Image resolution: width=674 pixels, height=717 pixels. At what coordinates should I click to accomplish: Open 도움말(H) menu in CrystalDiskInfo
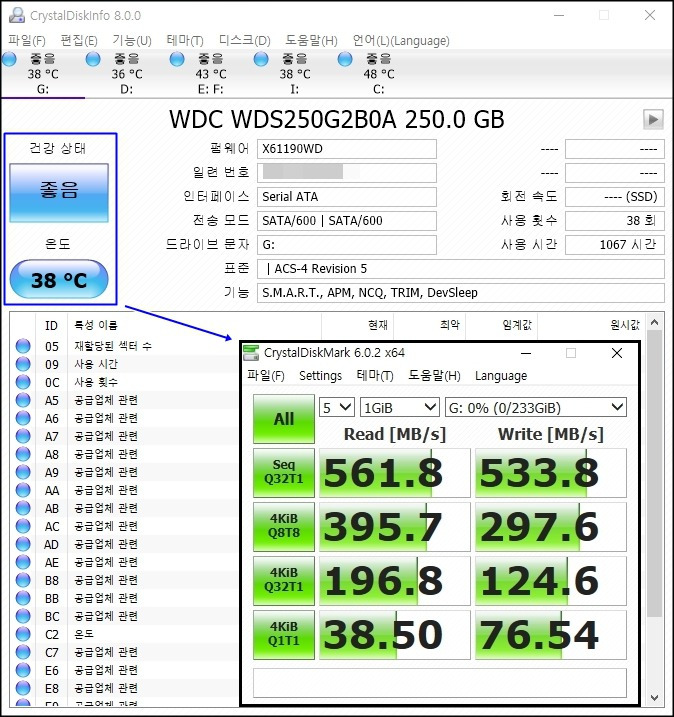point(311,41)
